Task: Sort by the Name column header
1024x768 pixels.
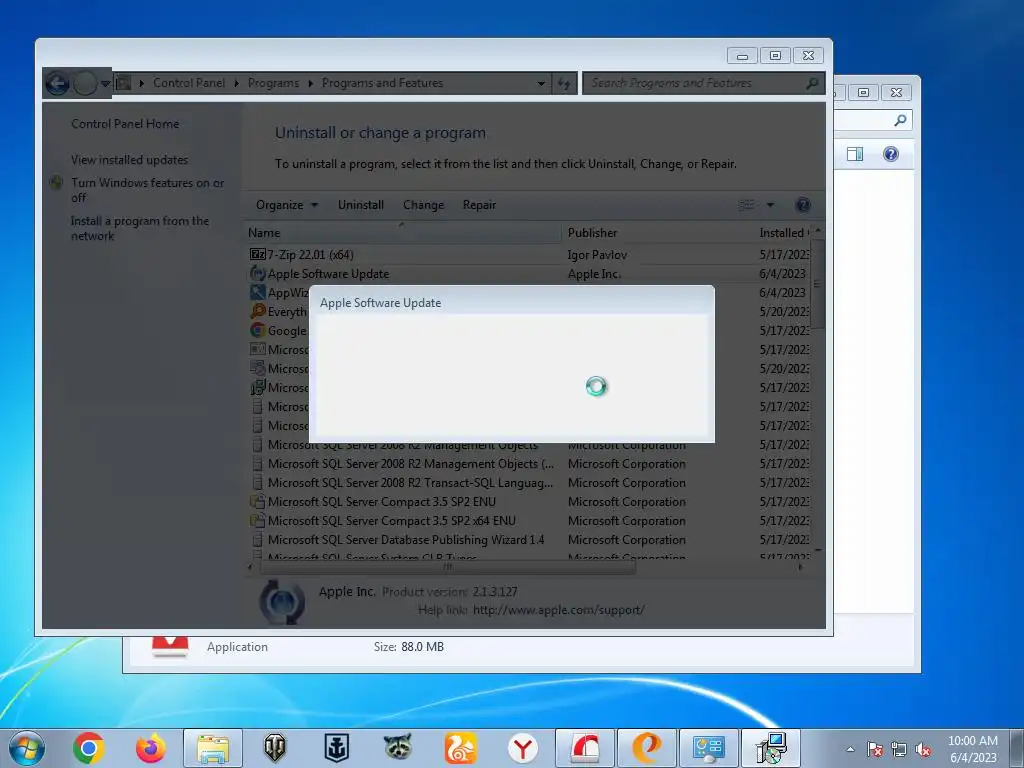Action: (402, 232)
